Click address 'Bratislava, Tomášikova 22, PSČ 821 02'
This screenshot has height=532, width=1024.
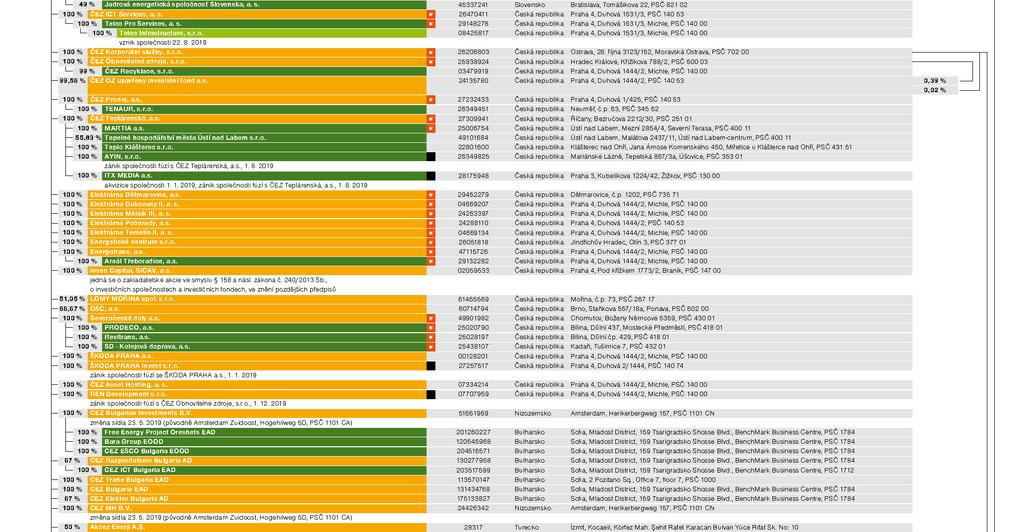coord(629,5)
